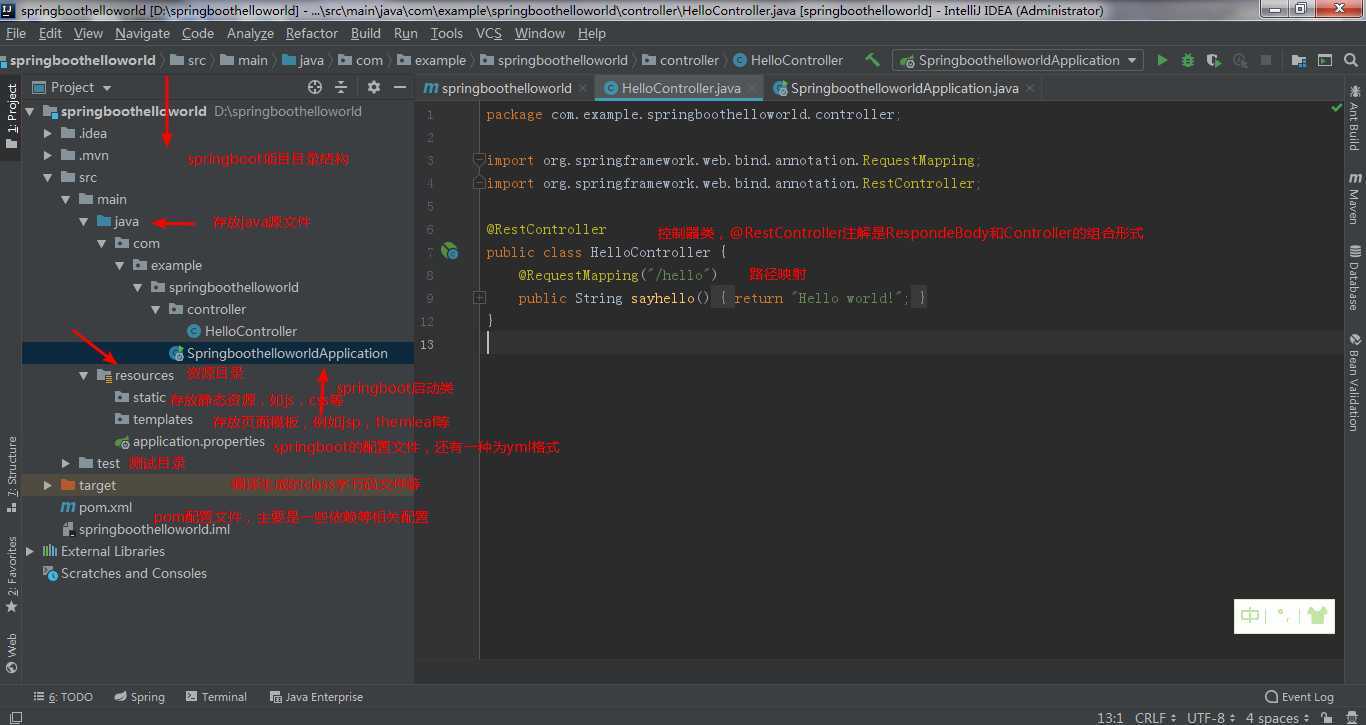Screen dimensions: 1366x725
Task: Expand the .idea folder
Action: pyautogui.click(x=48, y=133)
